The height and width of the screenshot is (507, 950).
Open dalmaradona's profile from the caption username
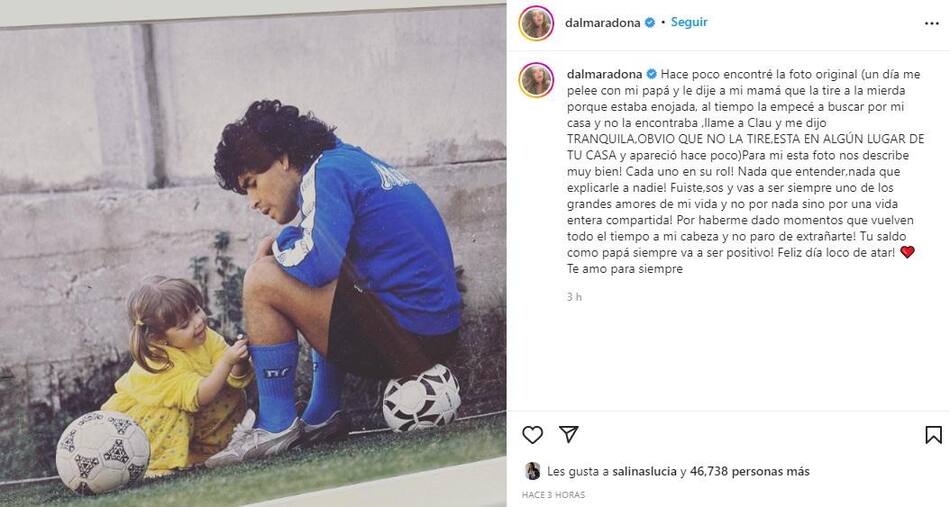coord(603,74)
